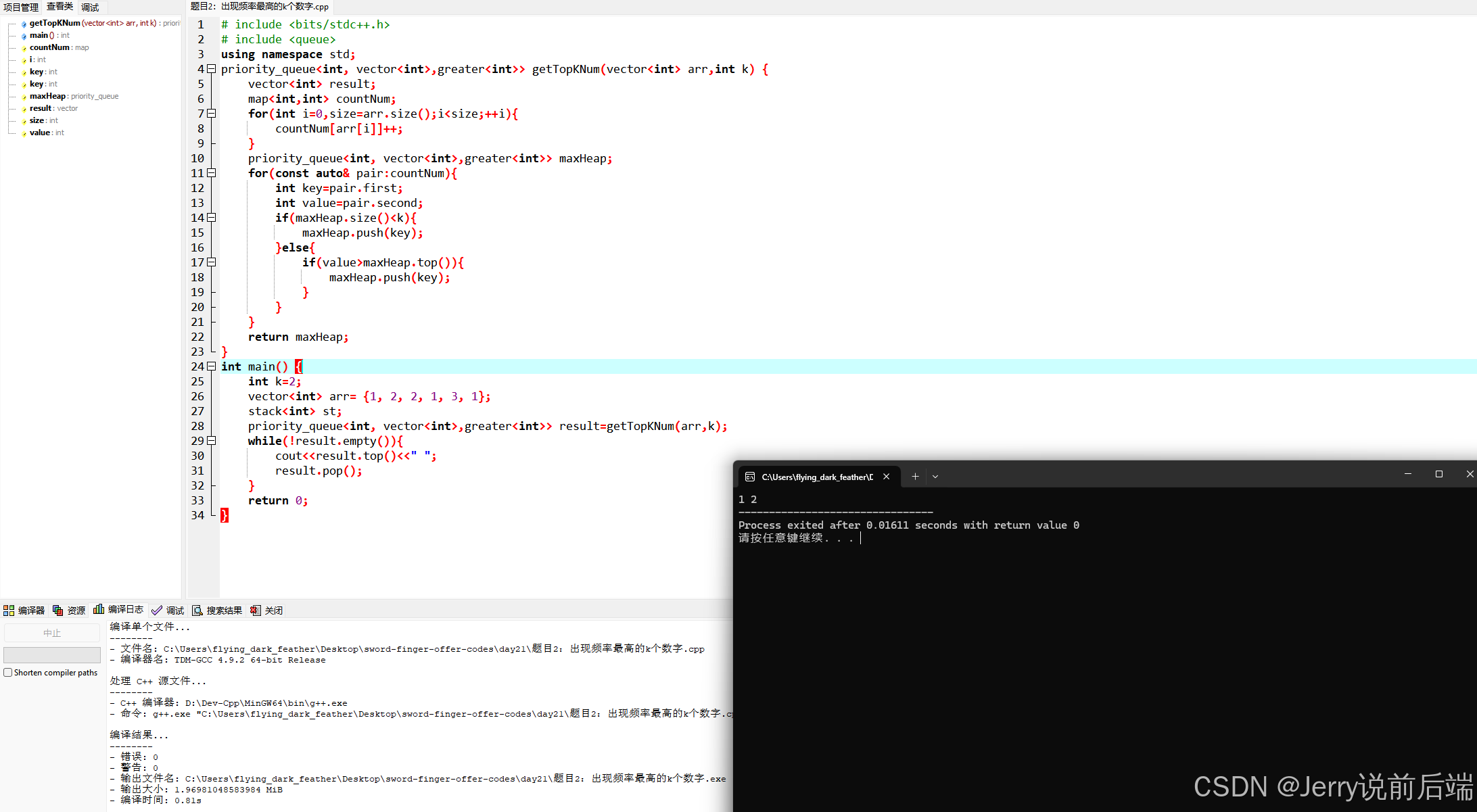The width and height of the screenshot is (1477, 812).
Task: Collapse getTopKNum fold marker at line 4
Action: [x=212, y=69]
